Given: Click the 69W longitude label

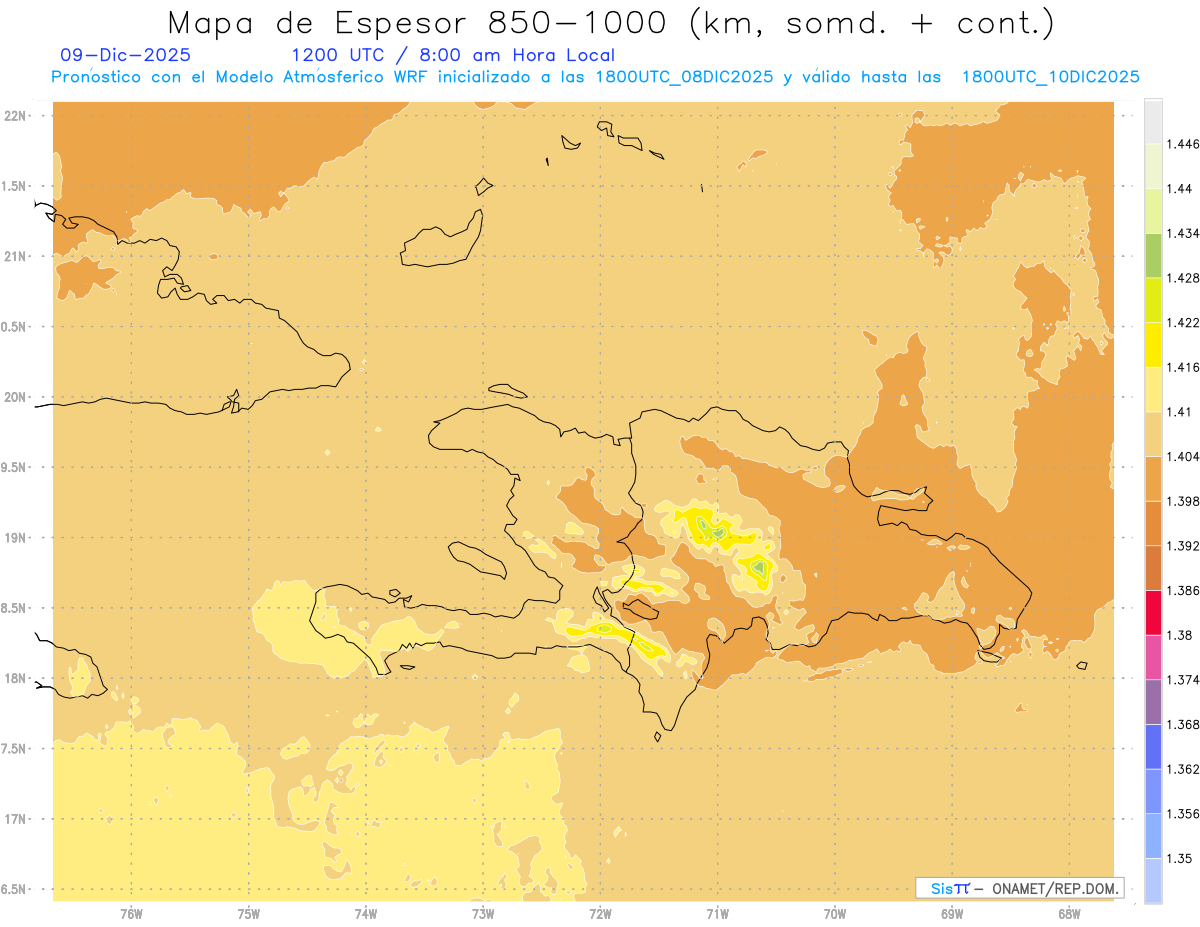Looking at the screenshot, I should [952, 912].
